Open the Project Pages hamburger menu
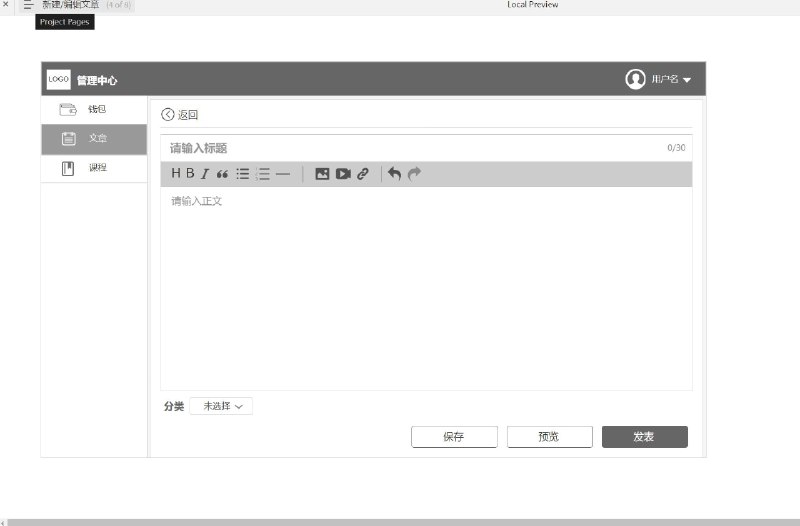 coord(28,5)
